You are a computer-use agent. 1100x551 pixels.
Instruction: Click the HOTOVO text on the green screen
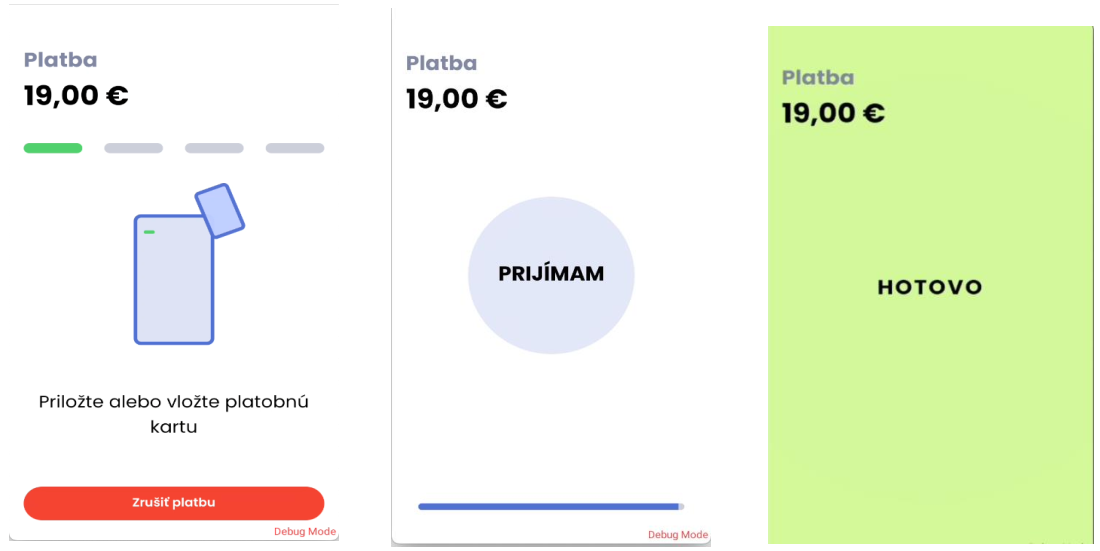pos(930,287)
